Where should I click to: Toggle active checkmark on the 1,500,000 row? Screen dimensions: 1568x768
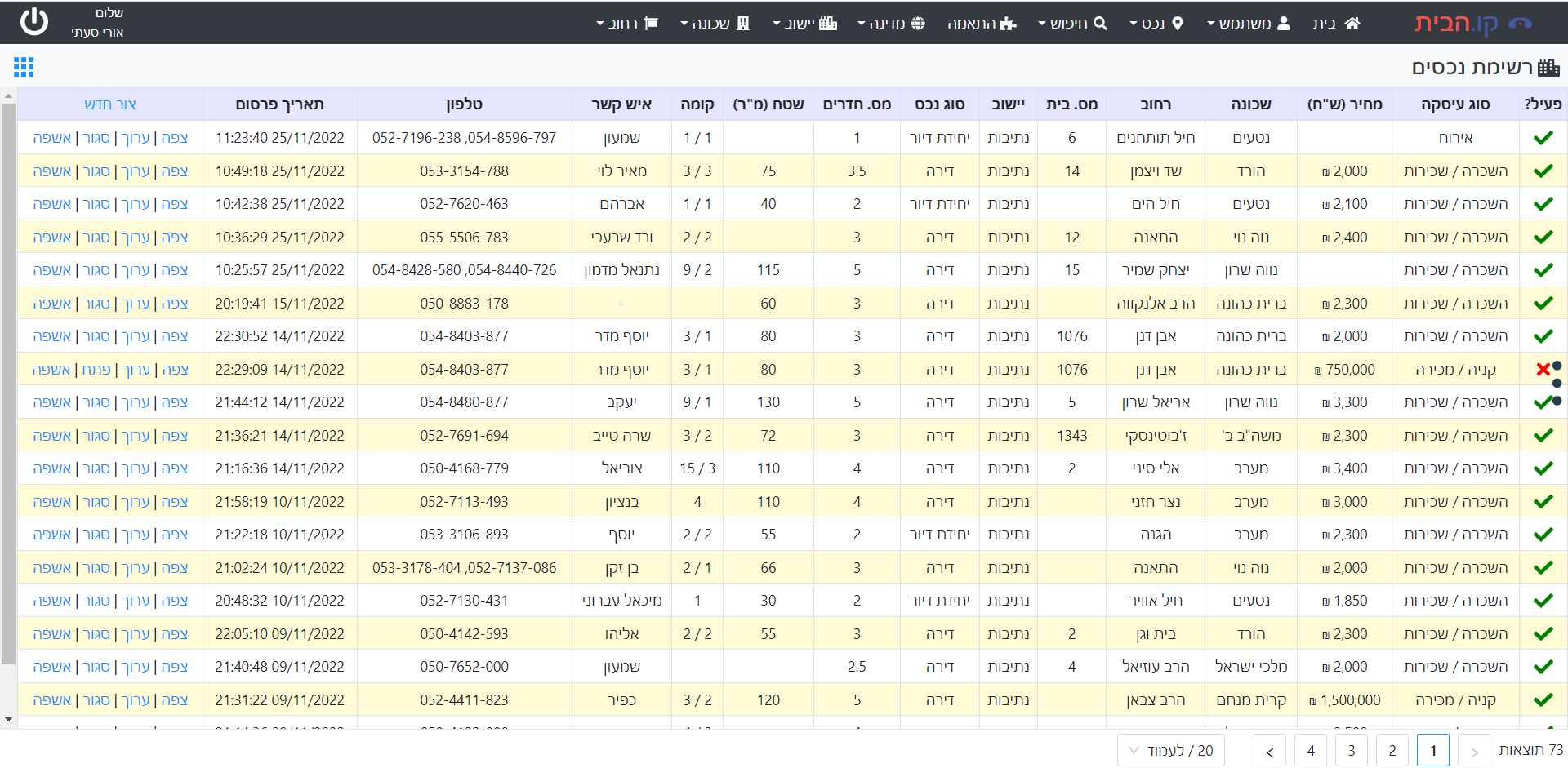pos(1543,700)
